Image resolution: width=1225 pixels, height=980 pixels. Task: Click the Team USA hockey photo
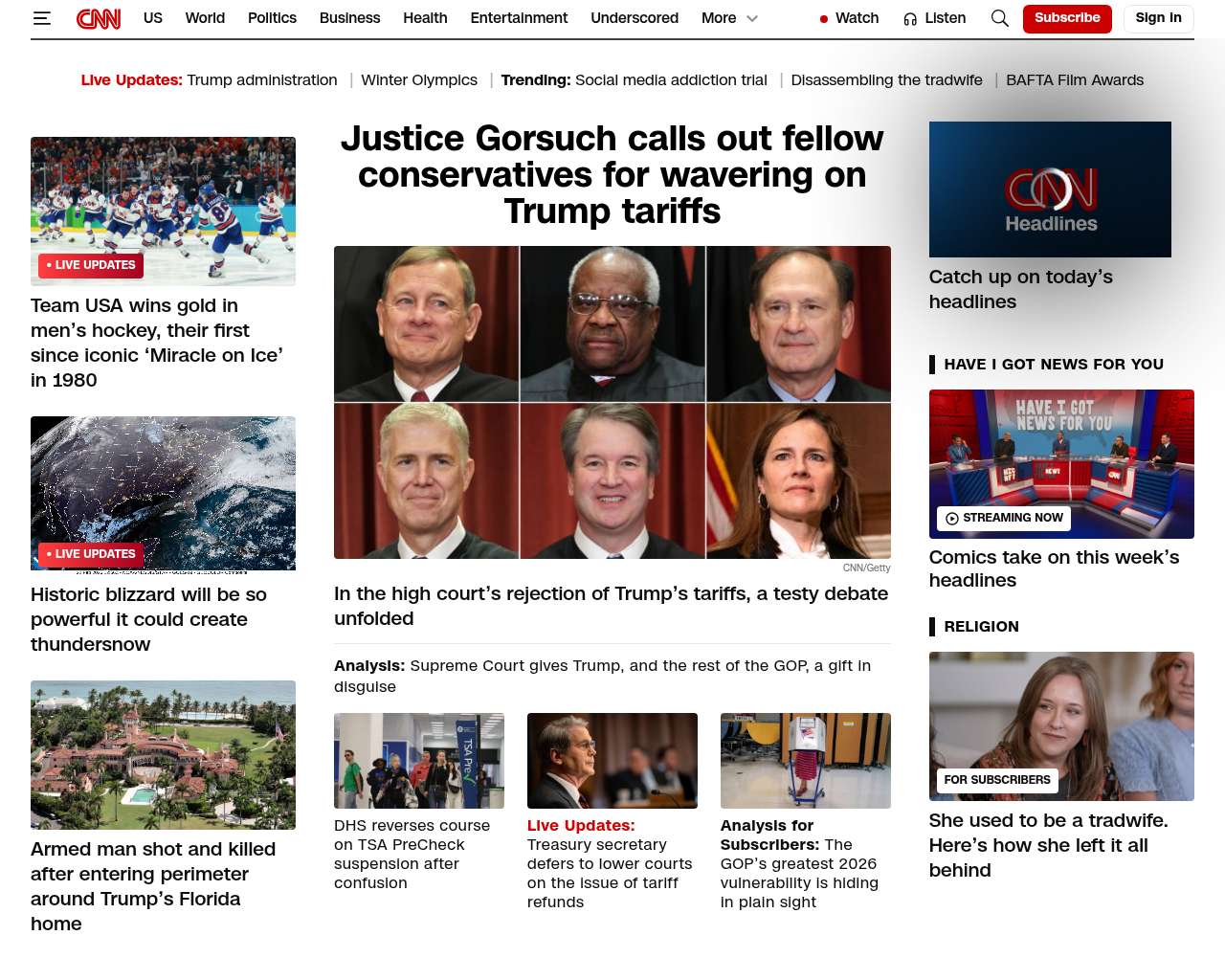(x=163, y=212)
